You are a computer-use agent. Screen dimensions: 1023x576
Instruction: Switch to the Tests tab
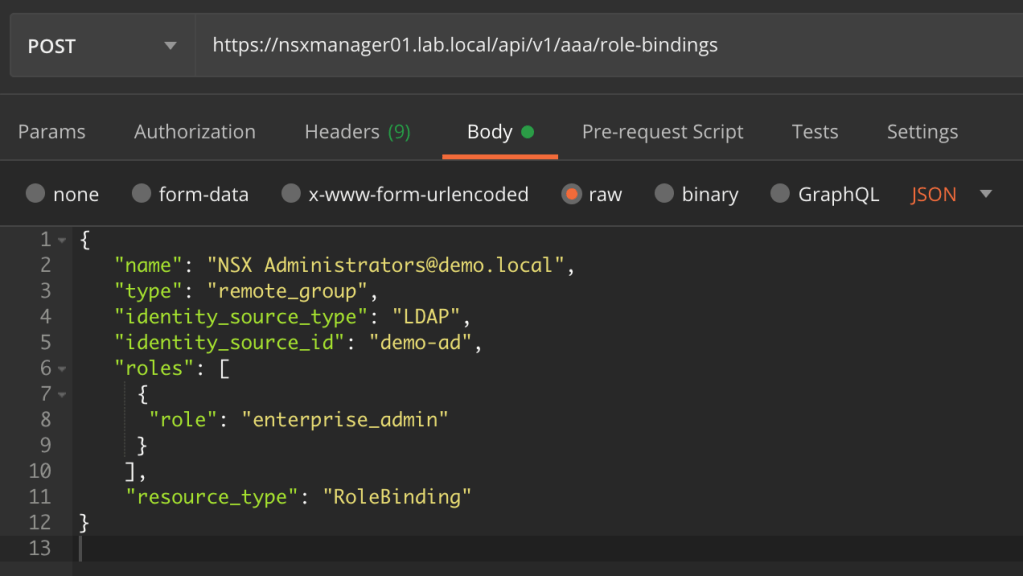[814, 131]
